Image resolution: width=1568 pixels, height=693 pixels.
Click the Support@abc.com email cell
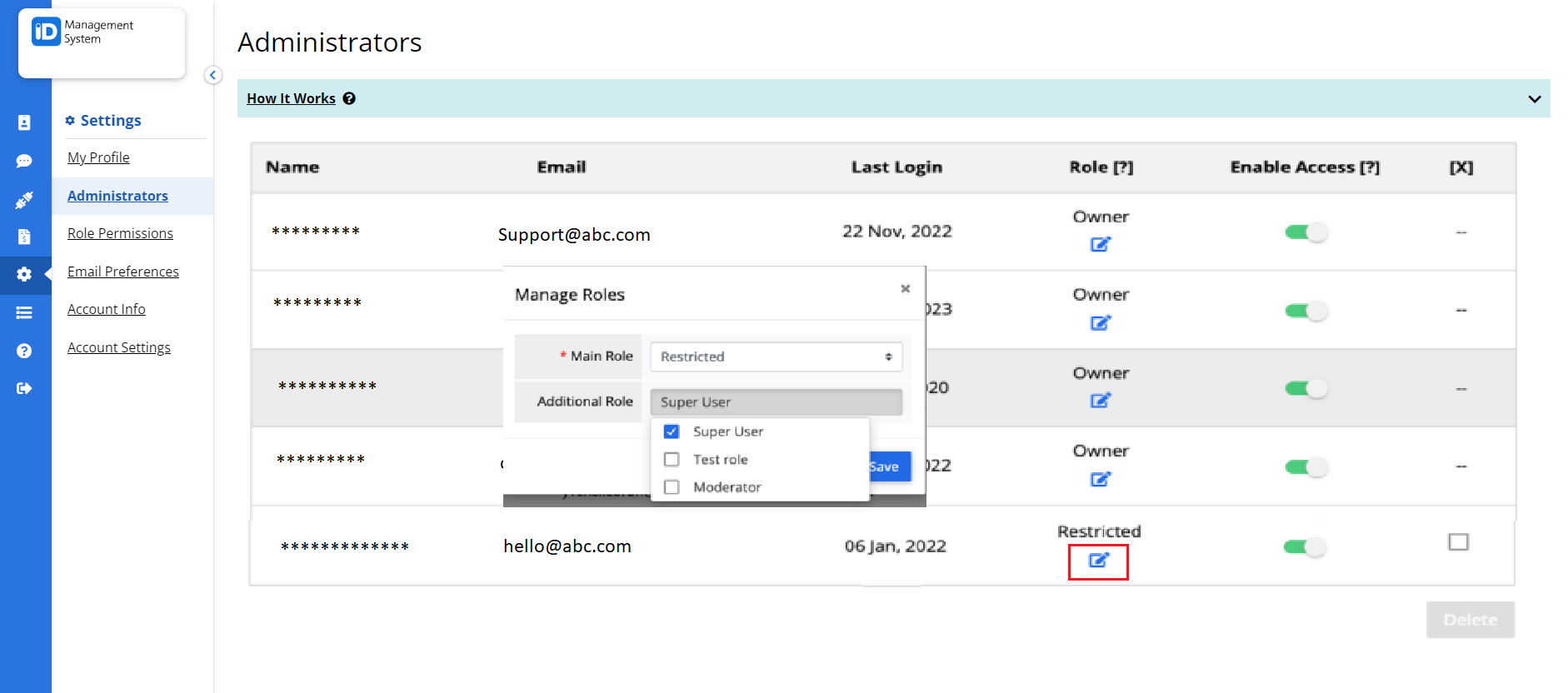pyautogui.click(x=574, y=235)
